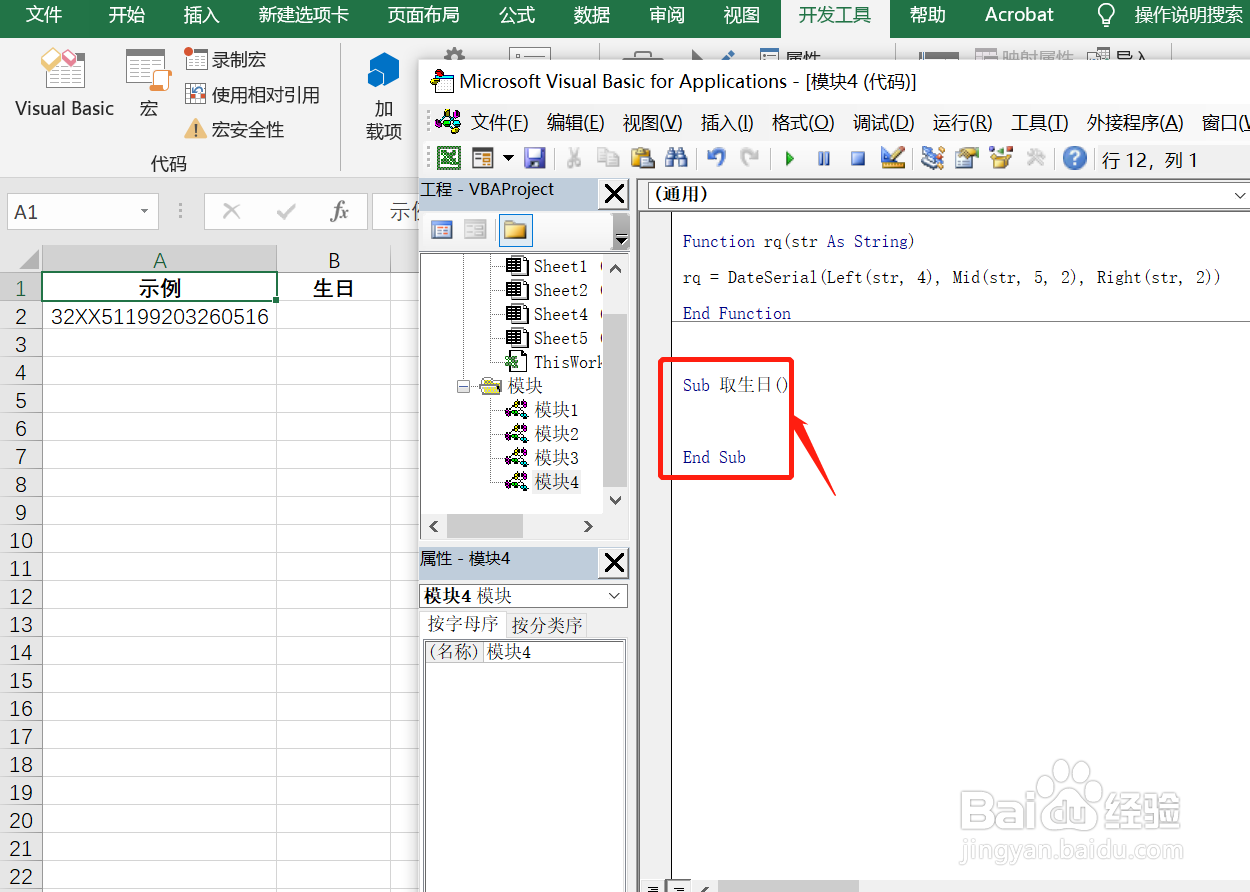This screenshot has height=892, width=1250.
Task: Open 加载项 add-ins button in ribbon
Action: point(384,98)
